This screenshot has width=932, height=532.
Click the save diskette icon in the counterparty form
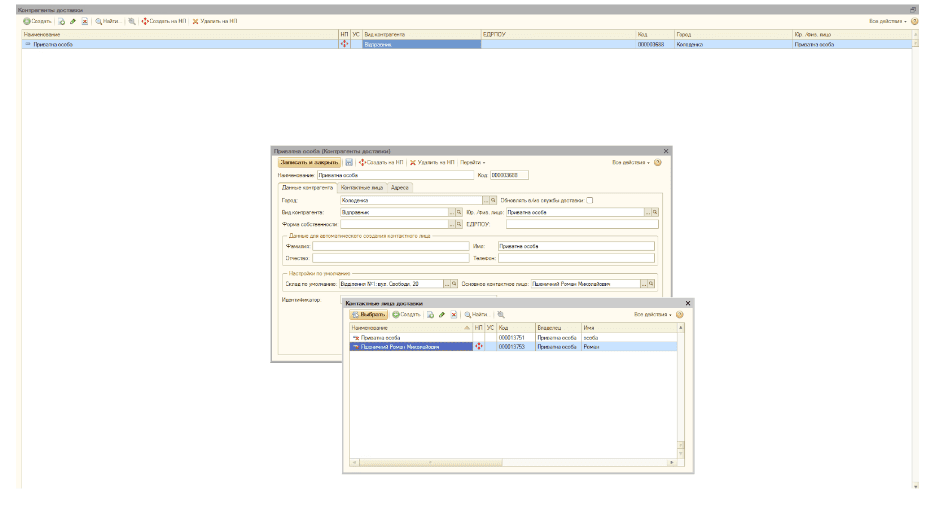pyautogui.click(x=349, y=162)
